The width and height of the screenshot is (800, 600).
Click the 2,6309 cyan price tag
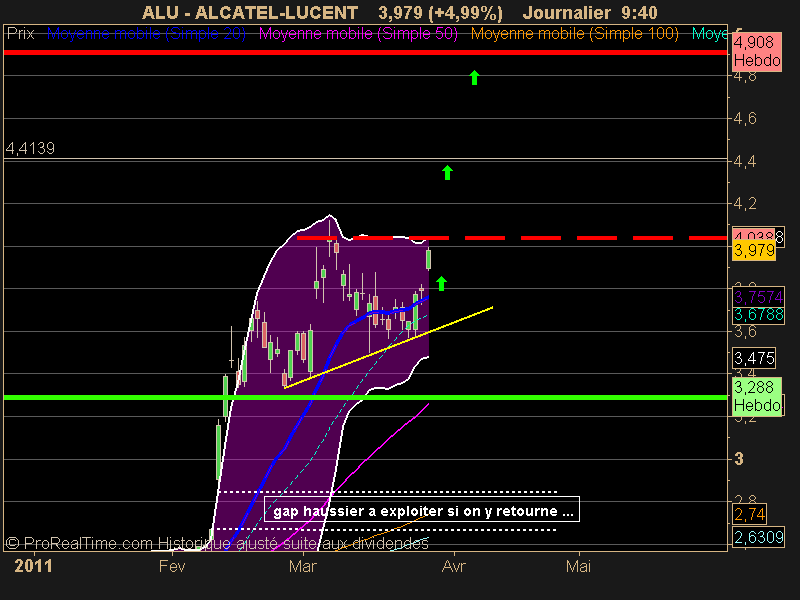coord(758,537)
